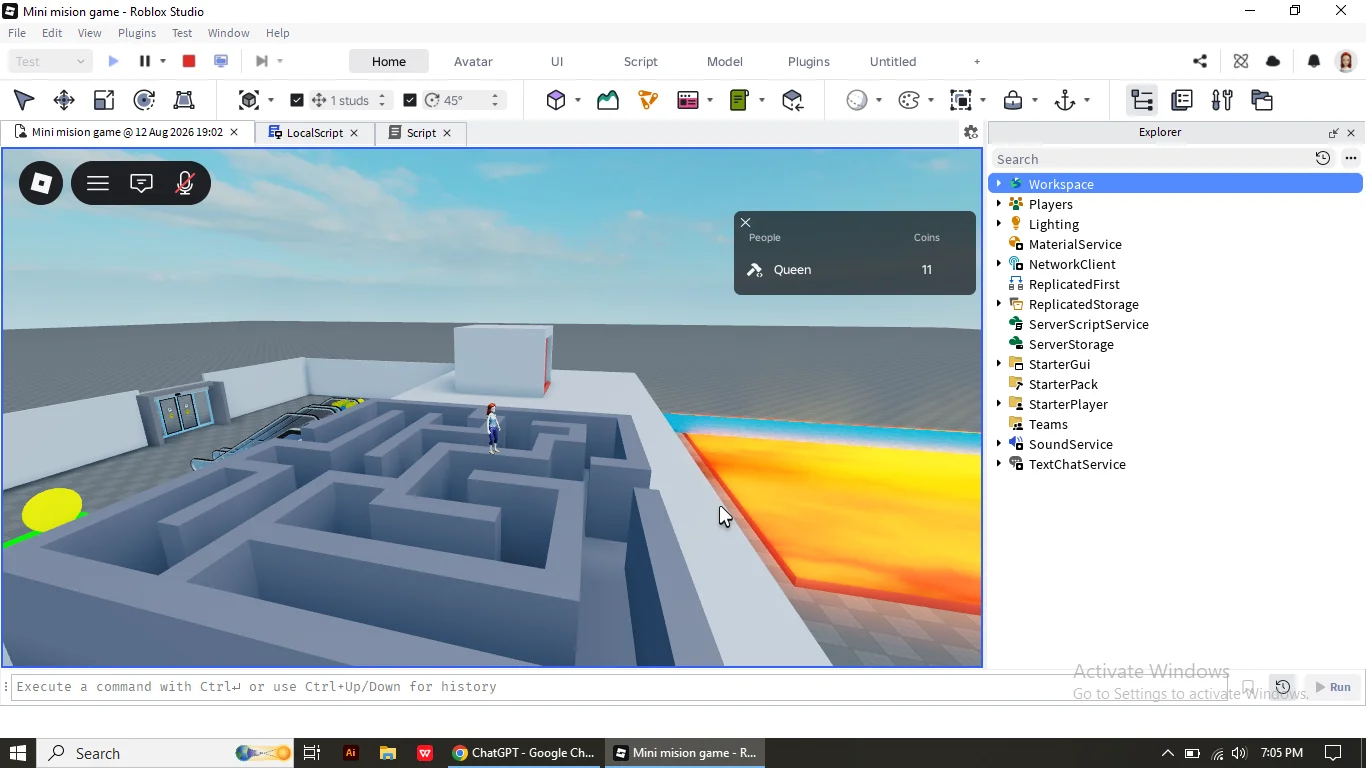Open the Plugins menu in the menu bar

137,33
